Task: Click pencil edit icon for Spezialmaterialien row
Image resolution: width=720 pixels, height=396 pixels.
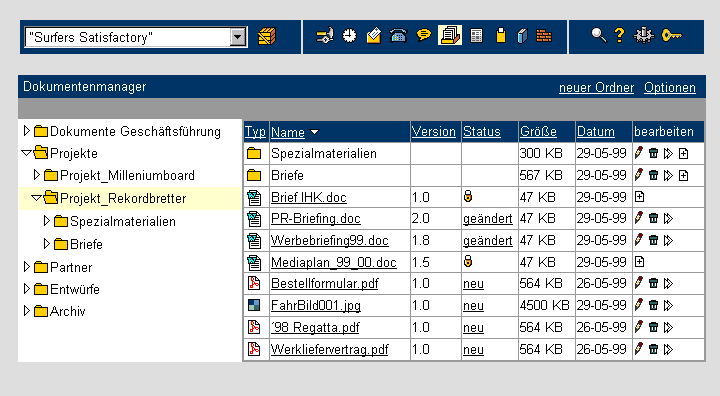Action: [x=639, y=153]
